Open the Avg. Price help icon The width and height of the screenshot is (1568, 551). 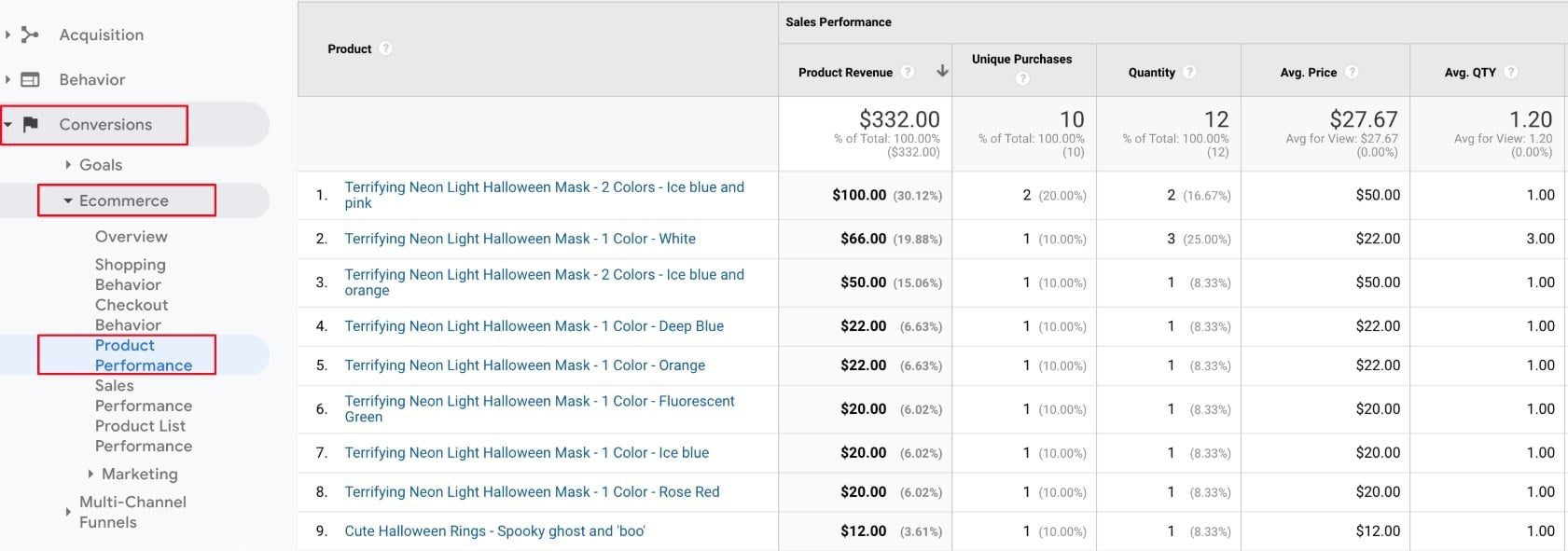pos(1352,72)
